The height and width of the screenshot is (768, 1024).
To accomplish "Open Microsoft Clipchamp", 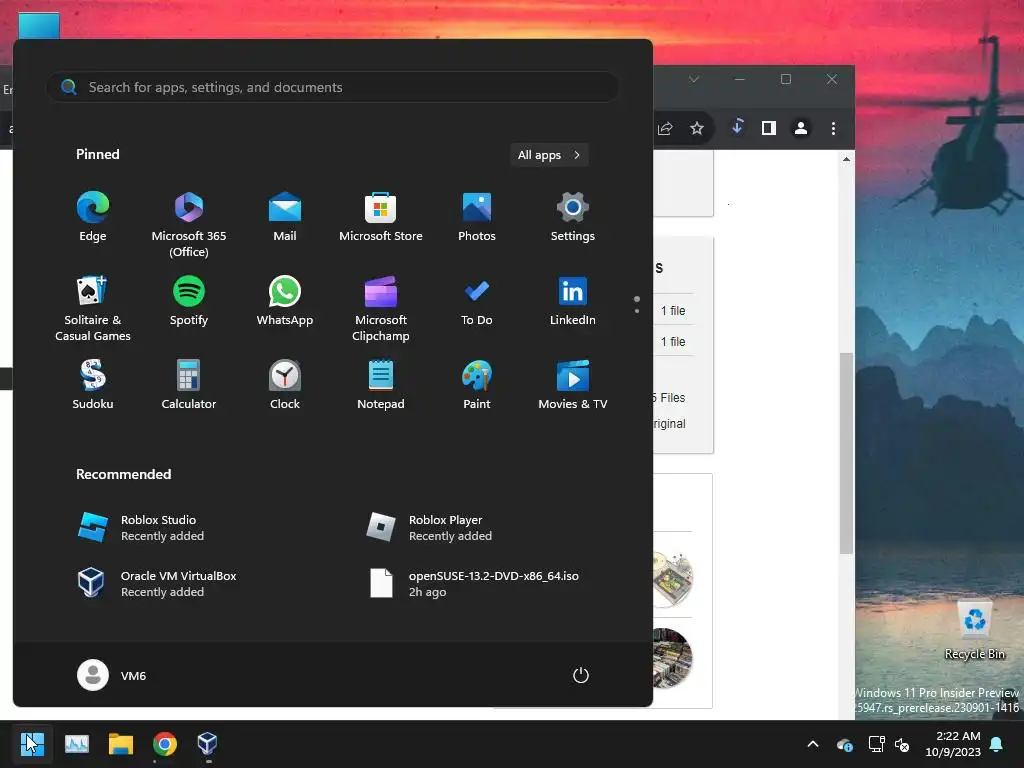I will pyautogui.click(x=381, y=308).
